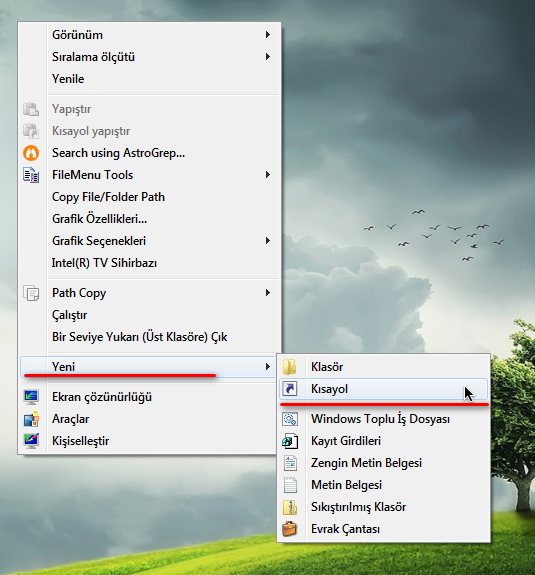Choose Çalıştır from the context menu
Image resolution: width=535 pixels, height=575 pixels.
[x=150, y=315]
